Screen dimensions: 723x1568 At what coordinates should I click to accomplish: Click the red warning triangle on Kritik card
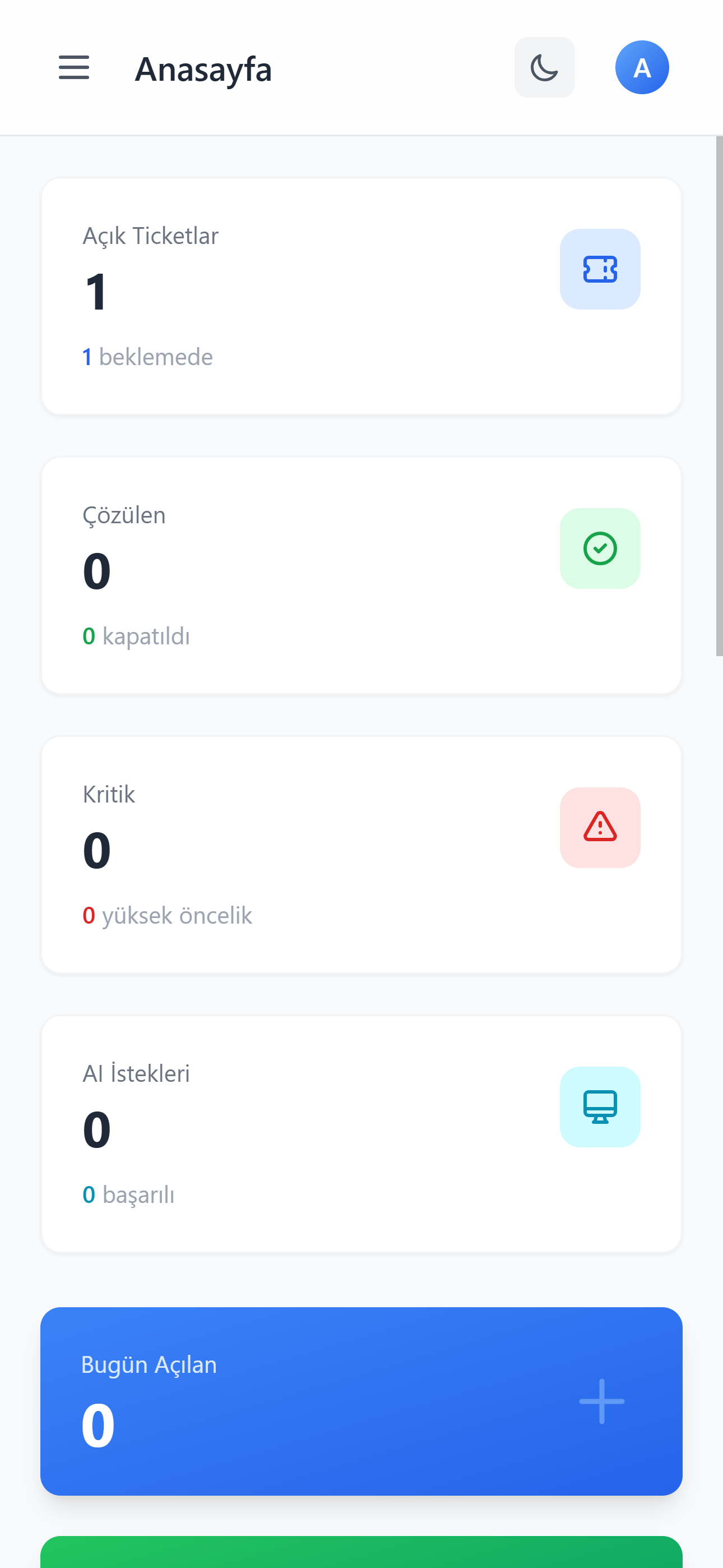coord(600,828)
